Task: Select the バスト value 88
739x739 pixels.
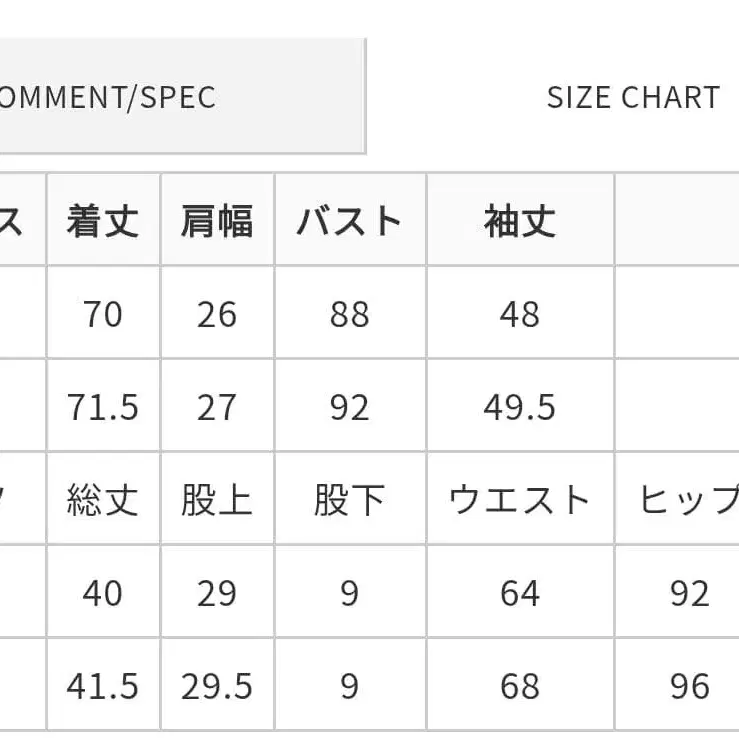Action: pyautogui.click(x=348, y=315)
